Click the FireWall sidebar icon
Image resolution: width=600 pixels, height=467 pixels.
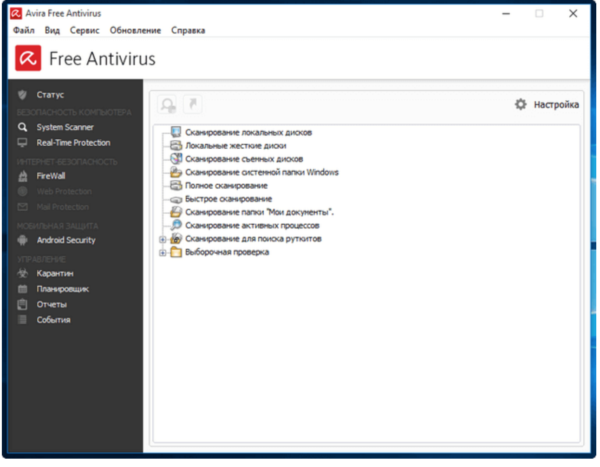[x=23, y=176]
